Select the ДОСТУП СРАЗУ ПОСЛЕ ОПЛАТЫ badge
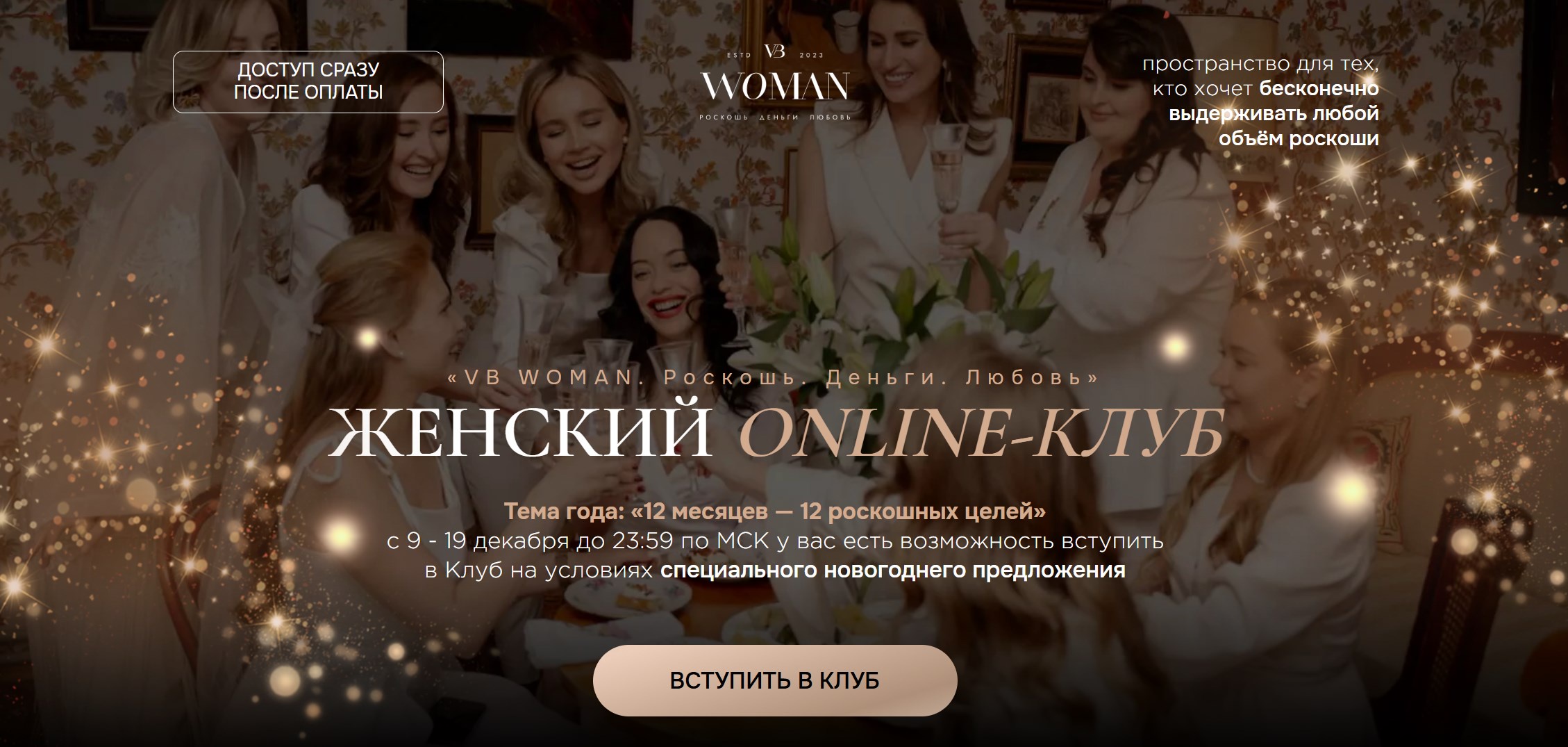This screenshot has height=747, width=1568. tap(308, 81)
